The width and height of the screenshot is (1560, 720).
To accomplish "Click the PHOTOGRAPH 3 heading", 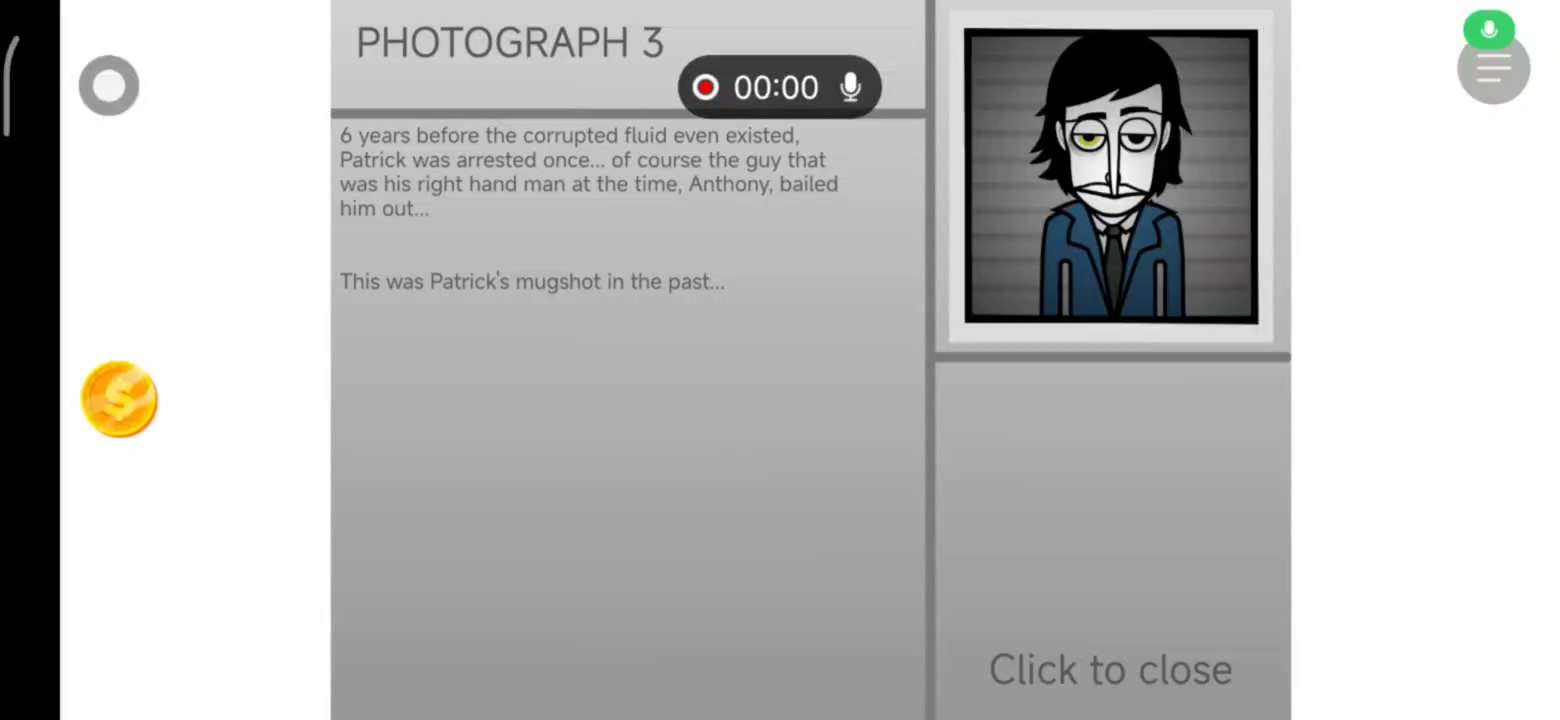I will 509,43.
